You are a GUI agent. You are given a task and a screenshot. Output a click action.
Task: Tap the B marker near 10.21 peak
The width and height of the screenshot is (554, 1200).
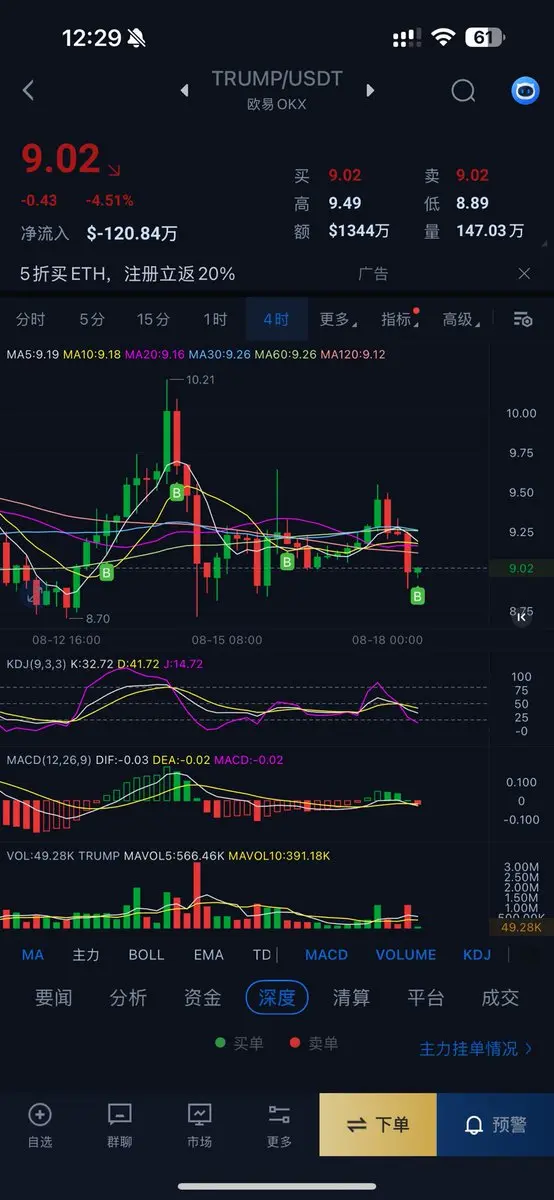[x=177, y=493]
